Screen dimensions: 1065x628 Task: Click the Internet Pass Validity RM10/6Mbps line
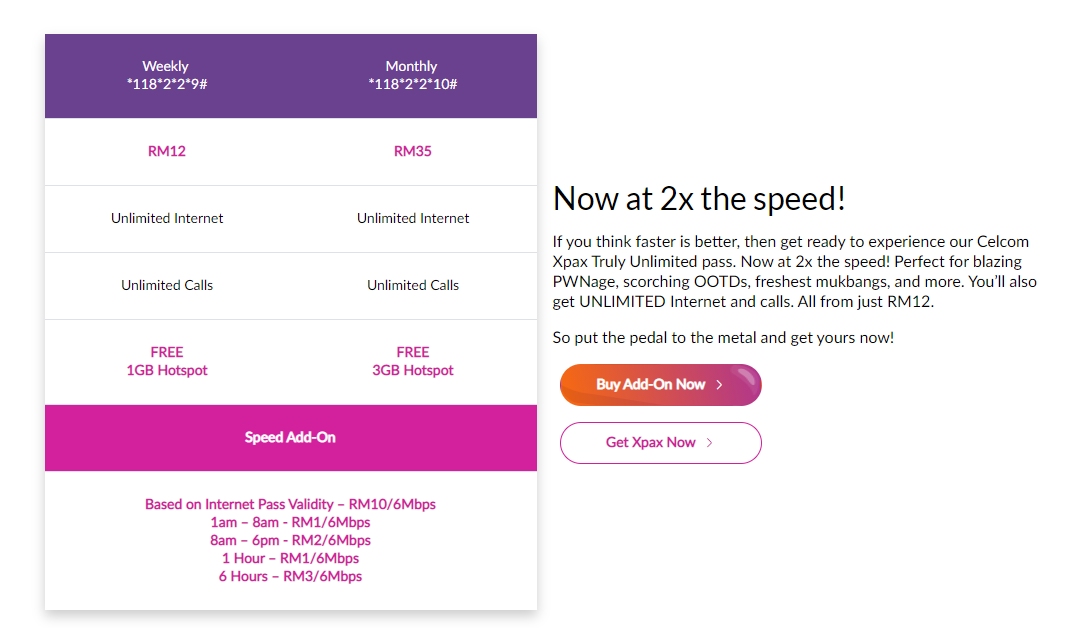coord(290,505)
